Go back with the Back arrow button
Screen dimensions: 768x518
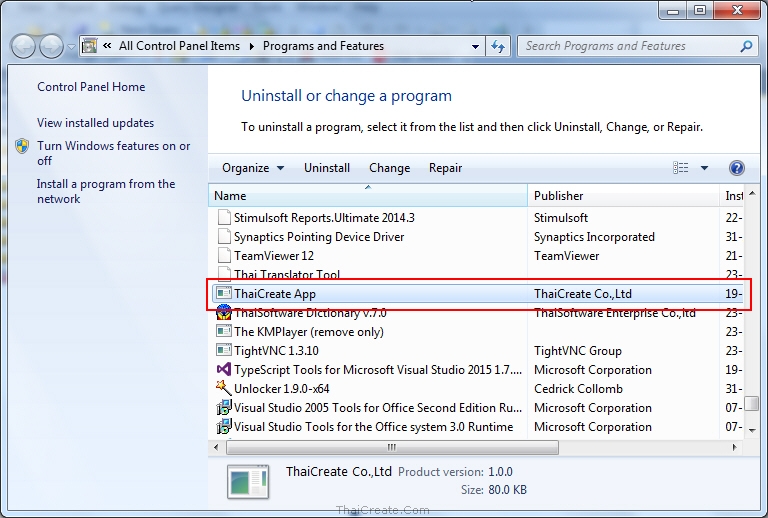(23, 47)
